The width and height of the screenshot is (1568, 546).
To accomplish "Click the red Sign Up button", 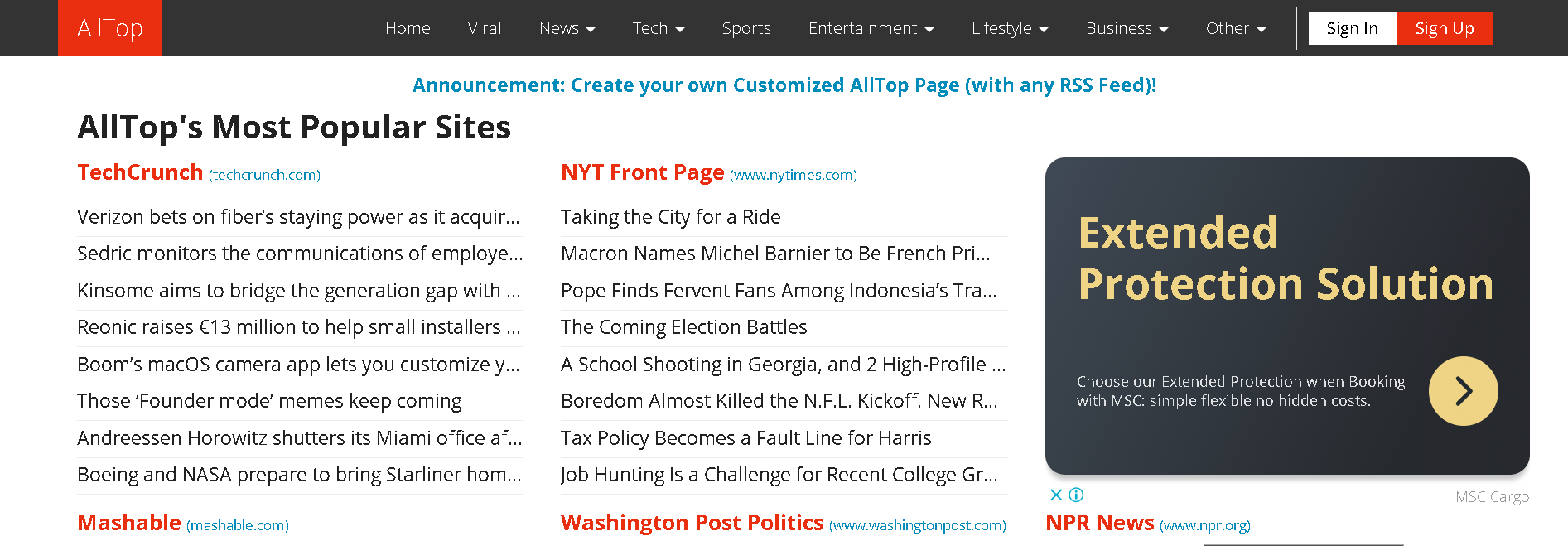I will click(1445, 28).
